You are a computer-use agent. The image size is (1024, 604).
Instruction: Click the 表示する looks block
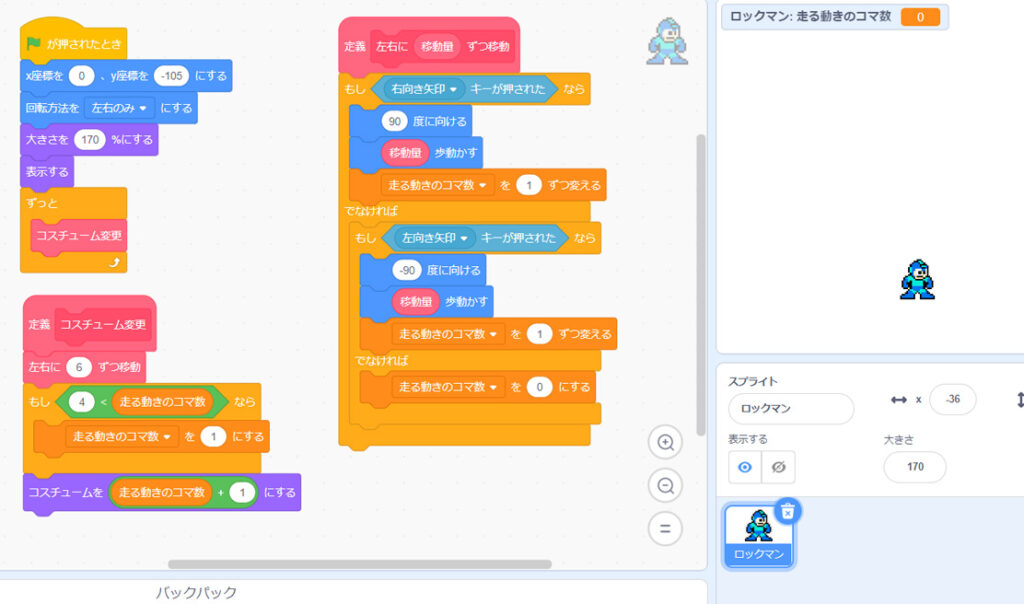pos(47,172)
